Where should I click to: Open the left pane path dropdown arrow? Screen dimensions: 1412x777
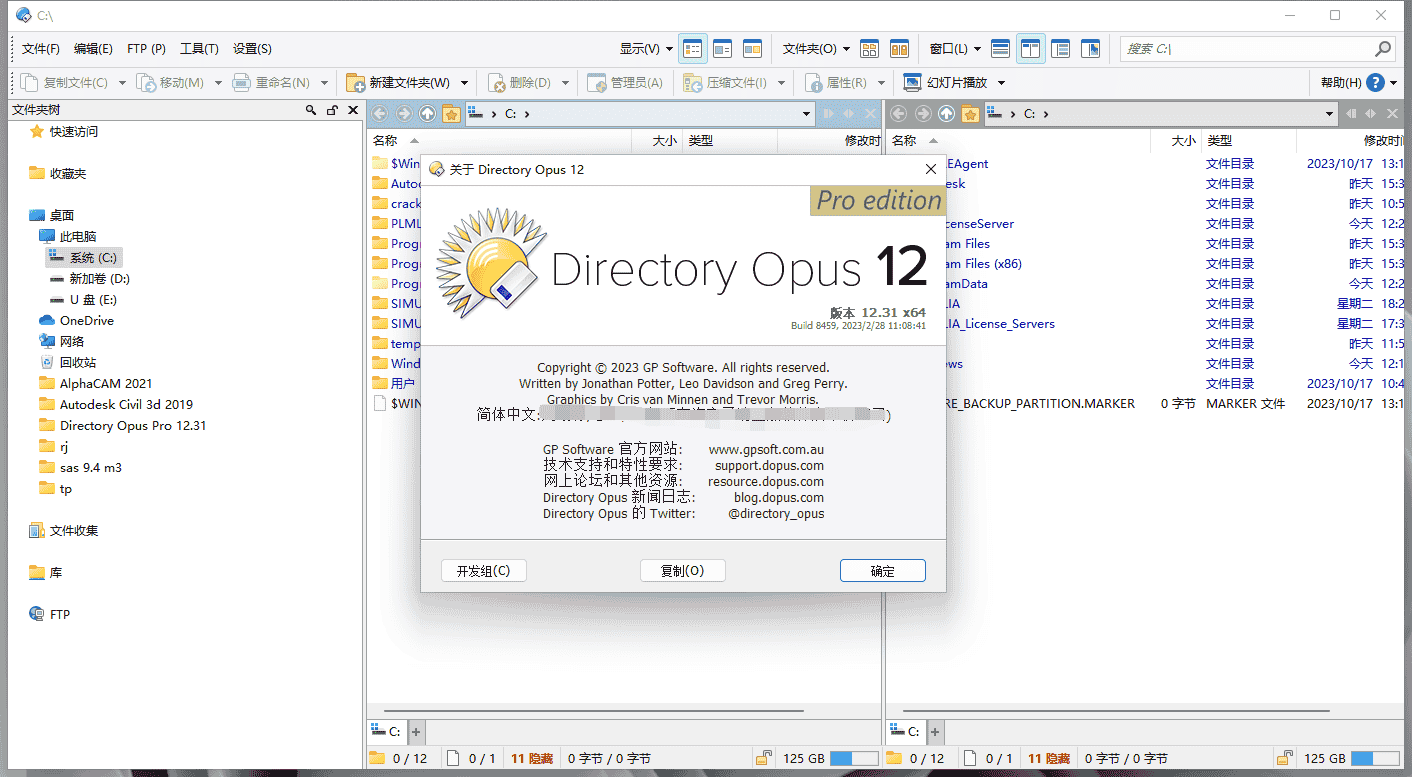(807, 114)
